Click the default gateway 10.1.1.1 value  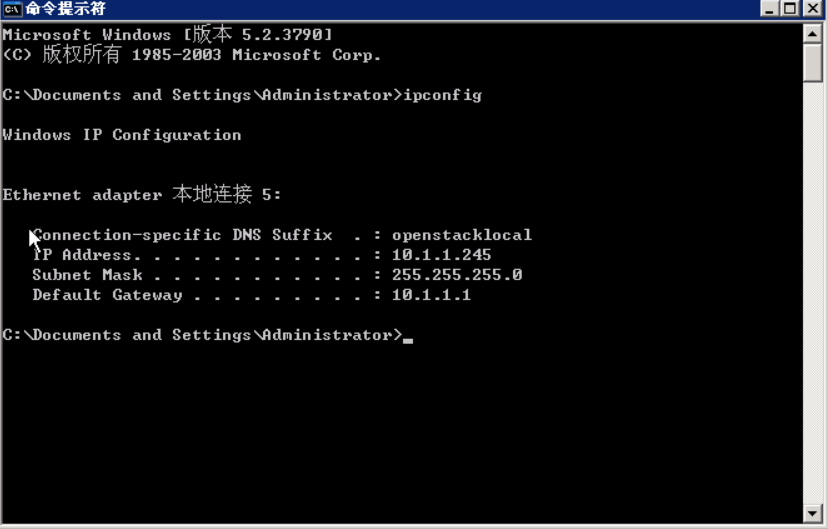tap(431, 295)
